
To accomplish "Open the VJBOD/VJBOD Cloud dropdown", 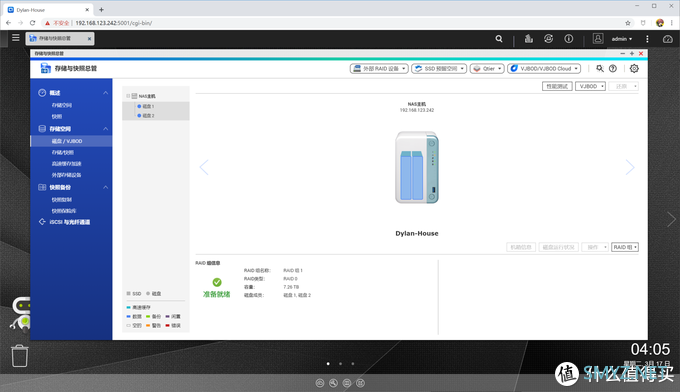I will 544,69.
